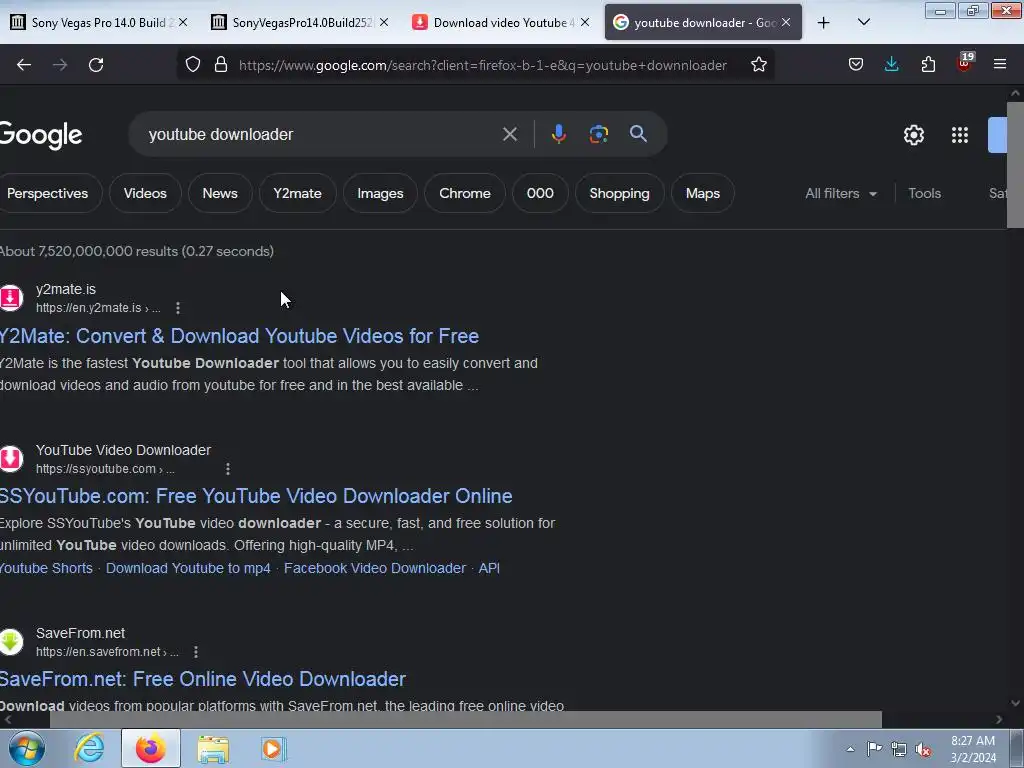Screen dimensions: 1024x768
Task: Click the youtube downloader search field
Action: pos(320,135)
